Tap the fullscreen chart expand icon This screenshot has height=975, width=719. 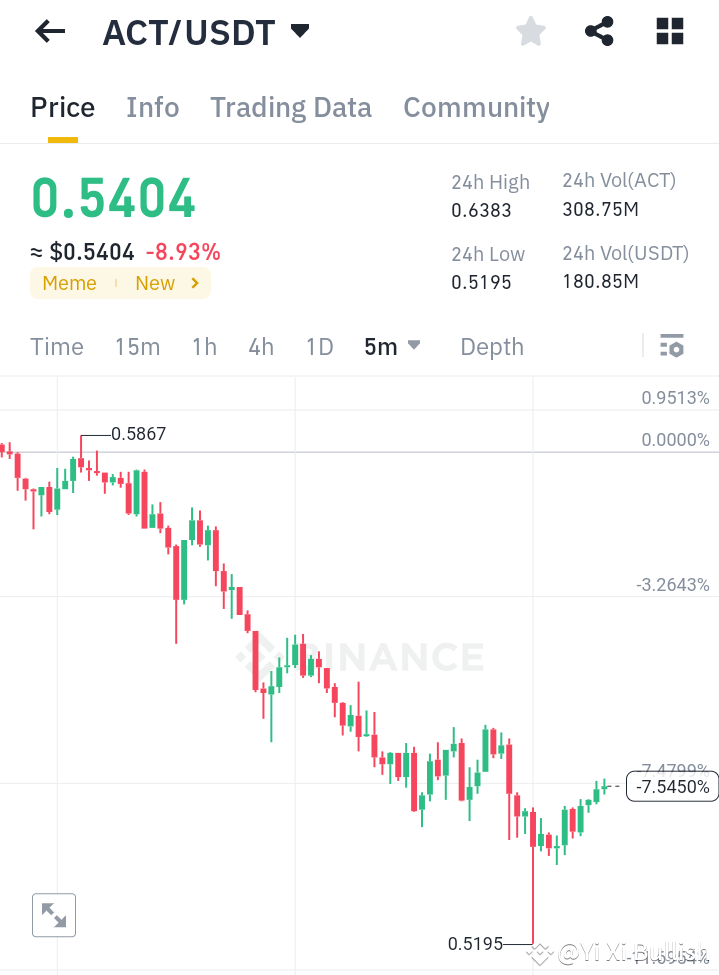click(53, 914)
